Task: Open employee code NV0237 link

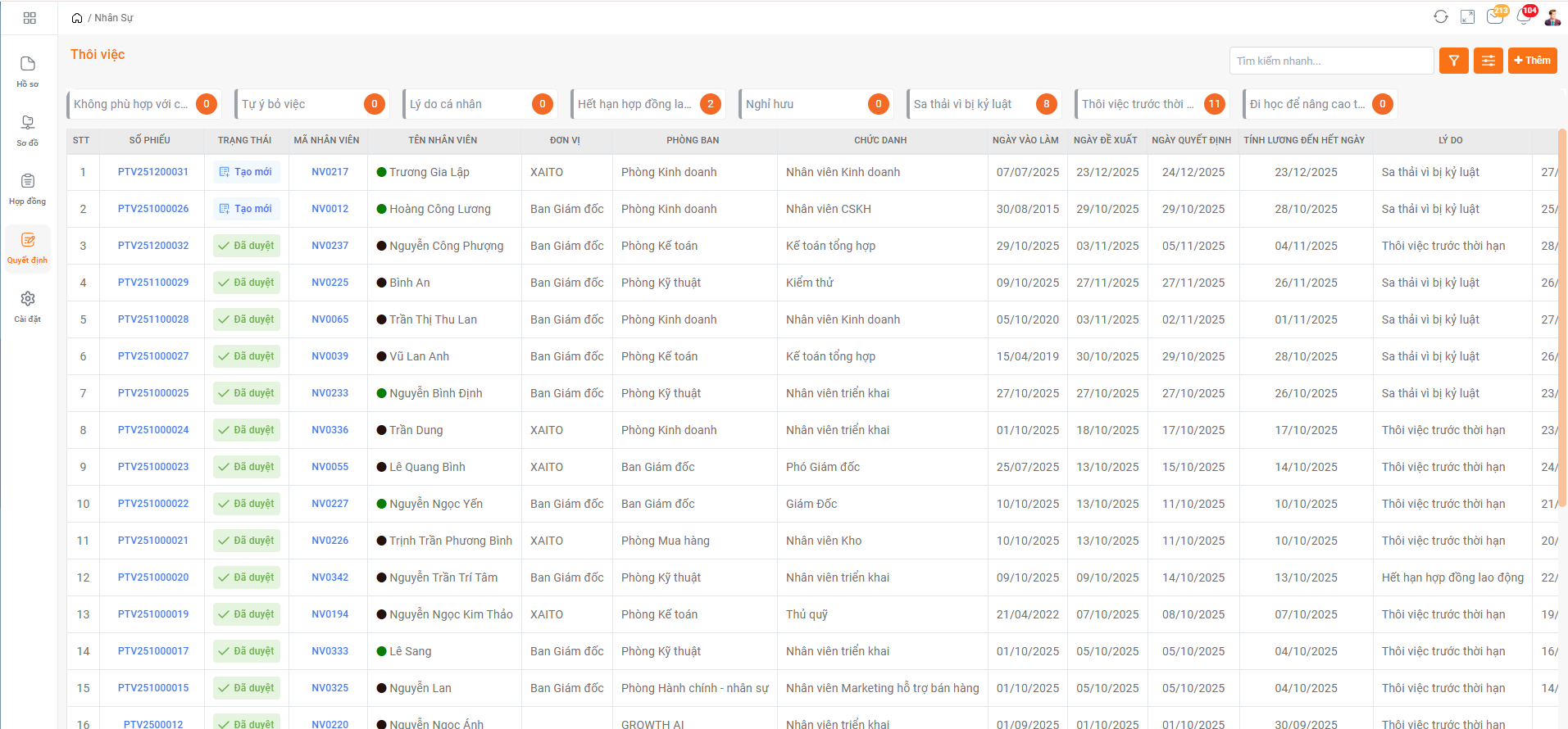Action: [x=330, y=246]
